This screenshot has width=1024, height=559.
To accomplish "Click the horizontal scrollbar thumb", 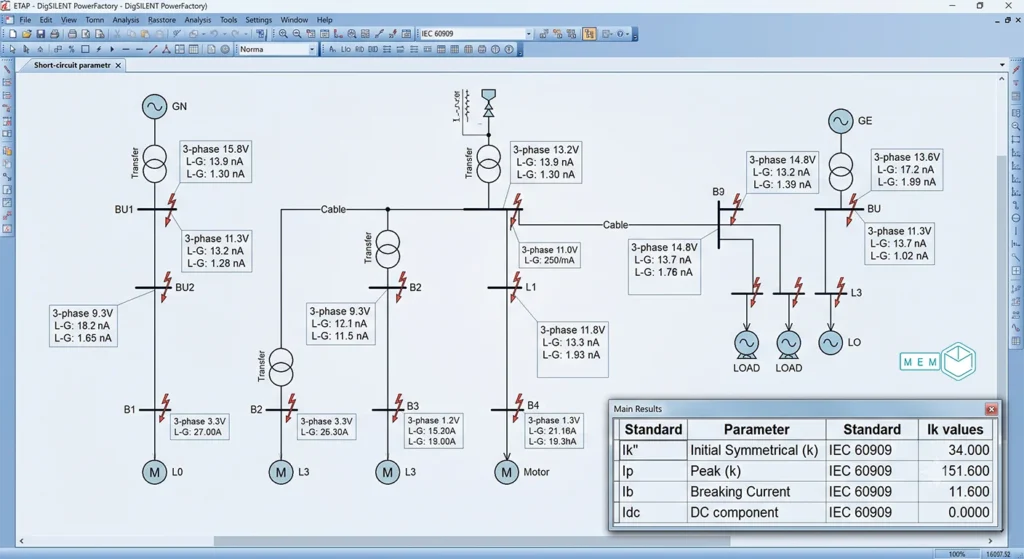I will [x=472, y=541].
